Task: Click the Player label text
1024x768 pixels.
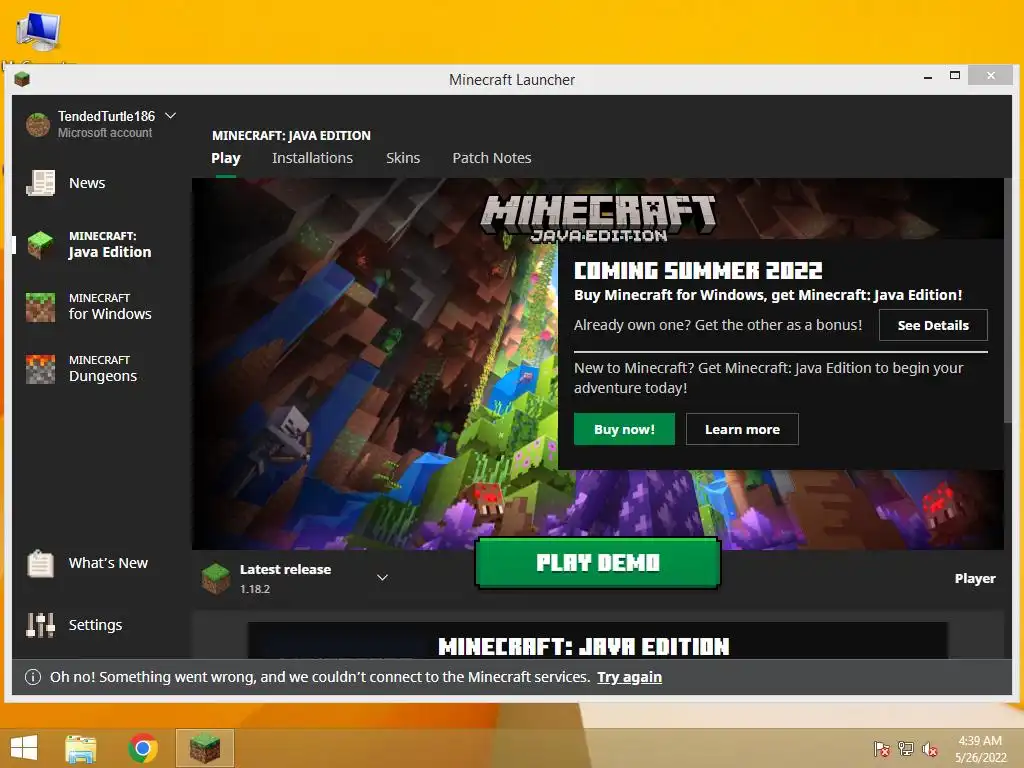Action: coord(975,579)
